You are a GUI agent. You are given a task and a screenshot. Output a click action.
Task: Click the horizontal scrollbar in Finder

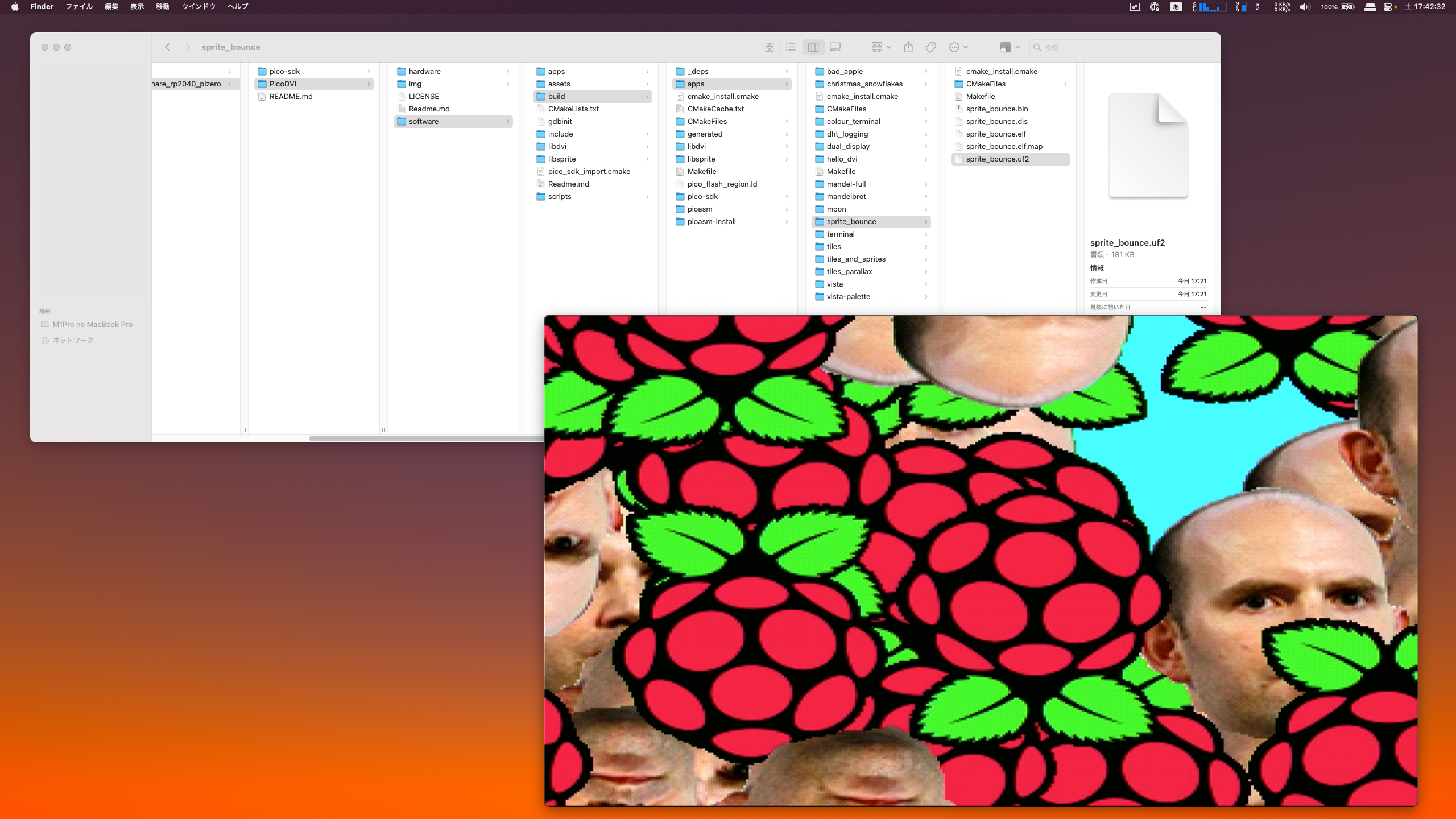tap(425, 438)
